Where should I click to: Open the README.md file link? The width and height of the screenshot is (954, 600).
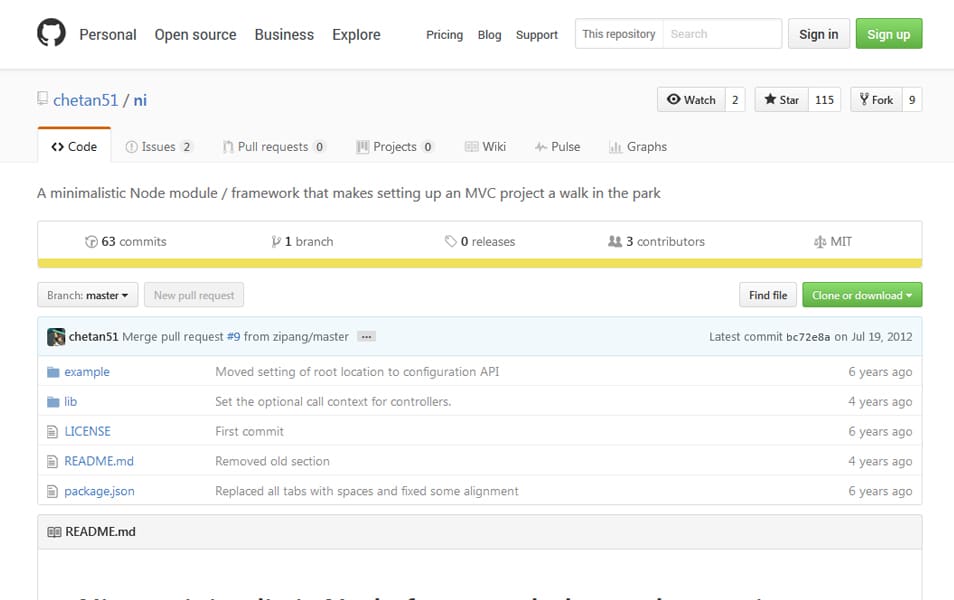[x=99, y=461]
